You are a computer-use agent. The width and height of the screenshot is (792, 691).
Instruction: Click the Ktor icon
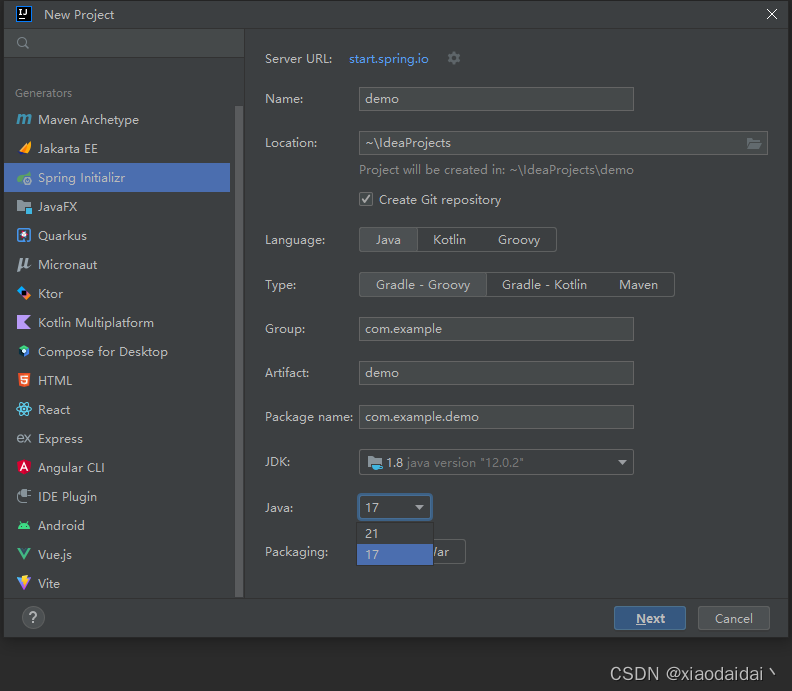pyautogui.click(x=24, y=293)
